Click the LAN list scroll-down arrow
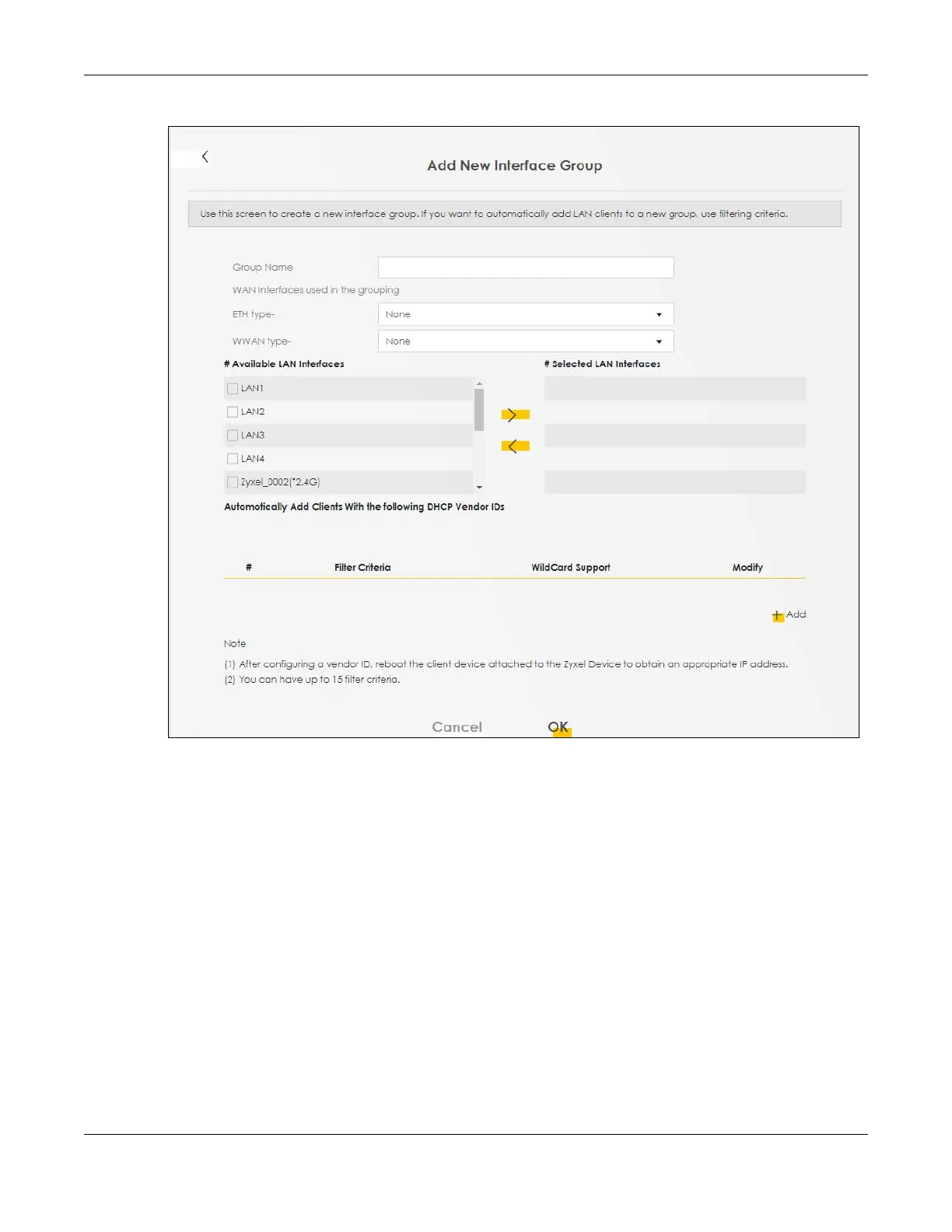This screenshot has height=1232, width=952. point(479,488)
